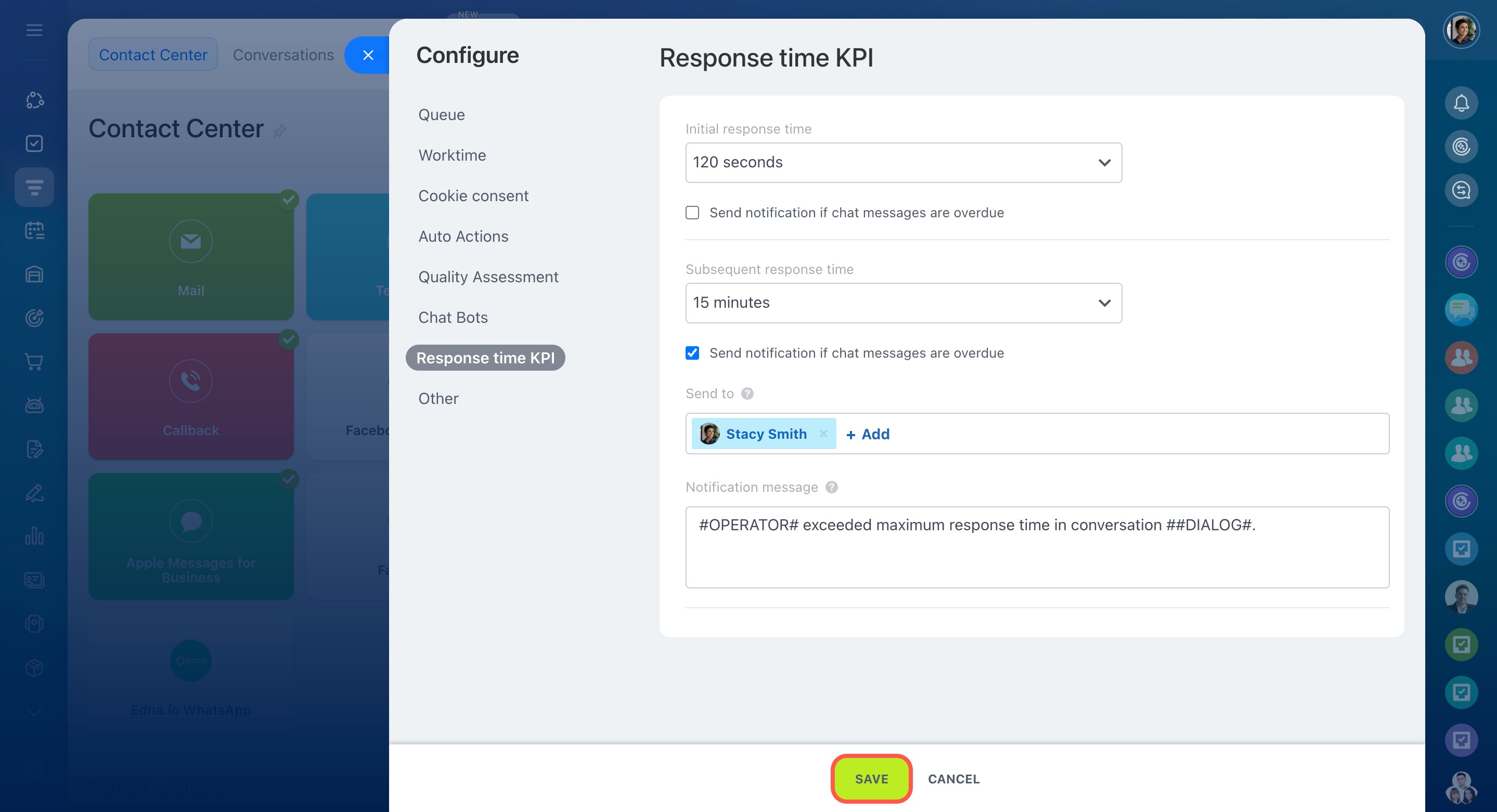Open the blue speech bubbles chat in right panel

pyautogui.click(x=1461, y=310)
